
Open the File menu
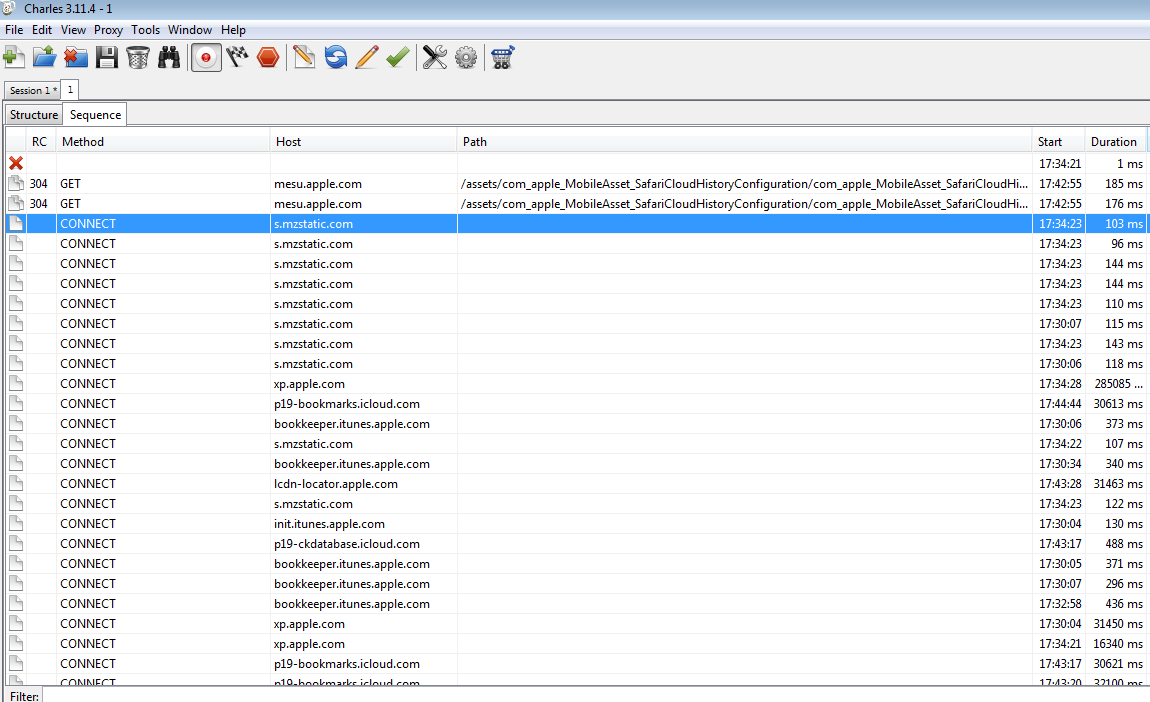coord(14,30)
